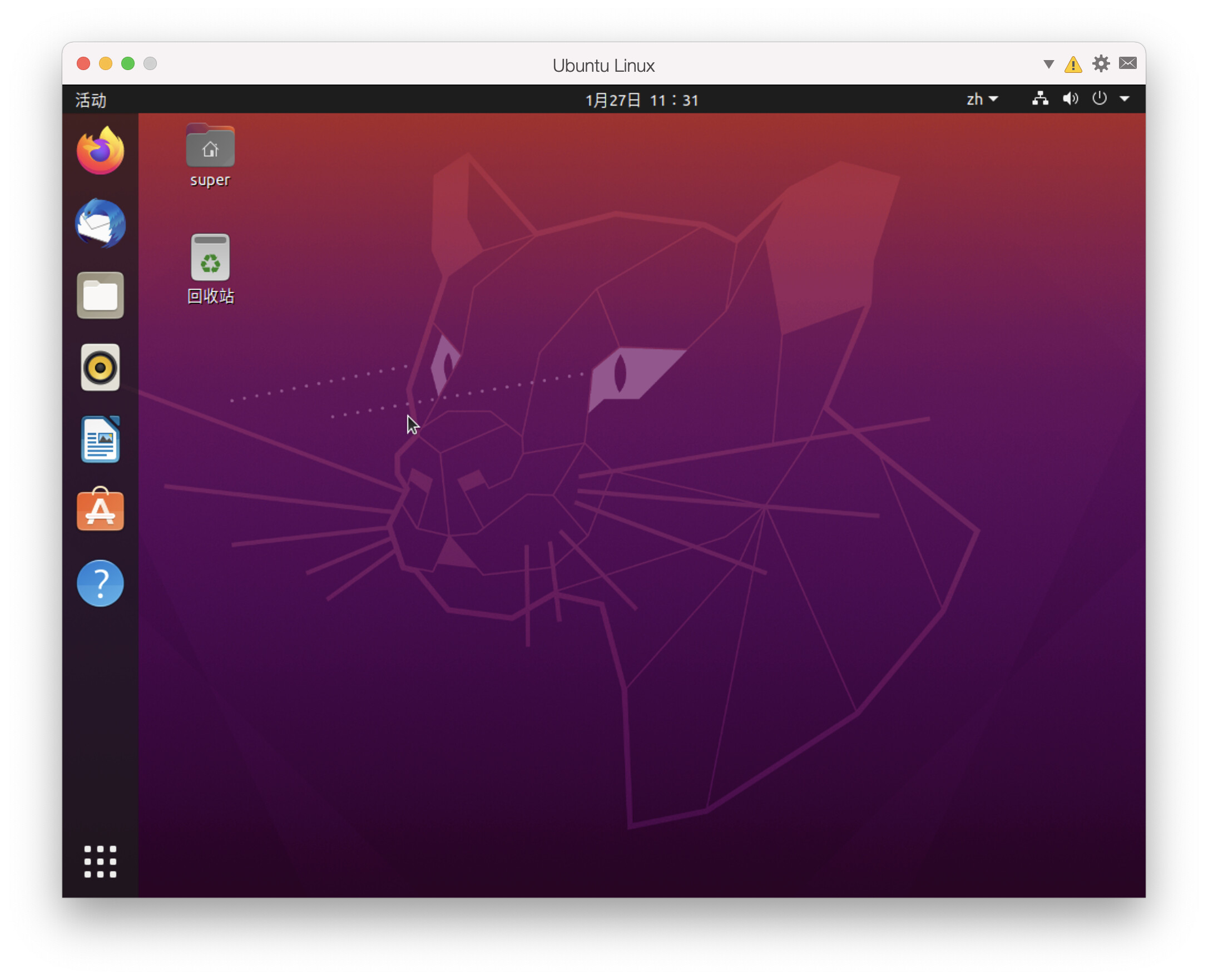Open the VM settings gear icon
Image resolution: width=1208 pixels, height=980 pixels.
pos(1101,64)
